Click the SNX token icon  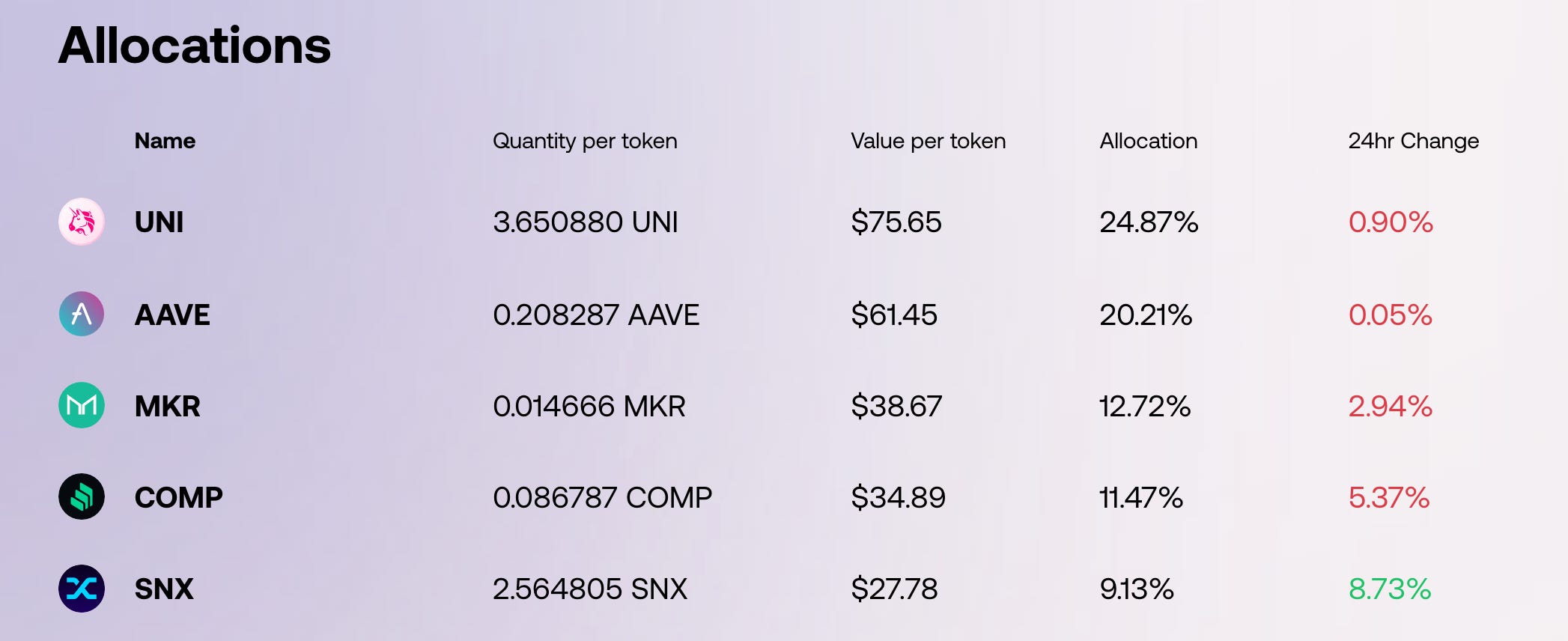(82, 589)
